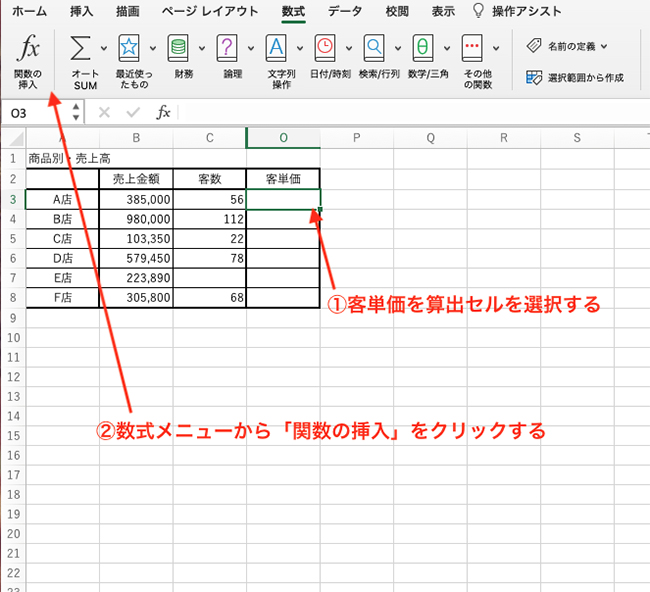650x592 pixels.
Task: Select row 9 header
Action: click(x=13, y=318)
